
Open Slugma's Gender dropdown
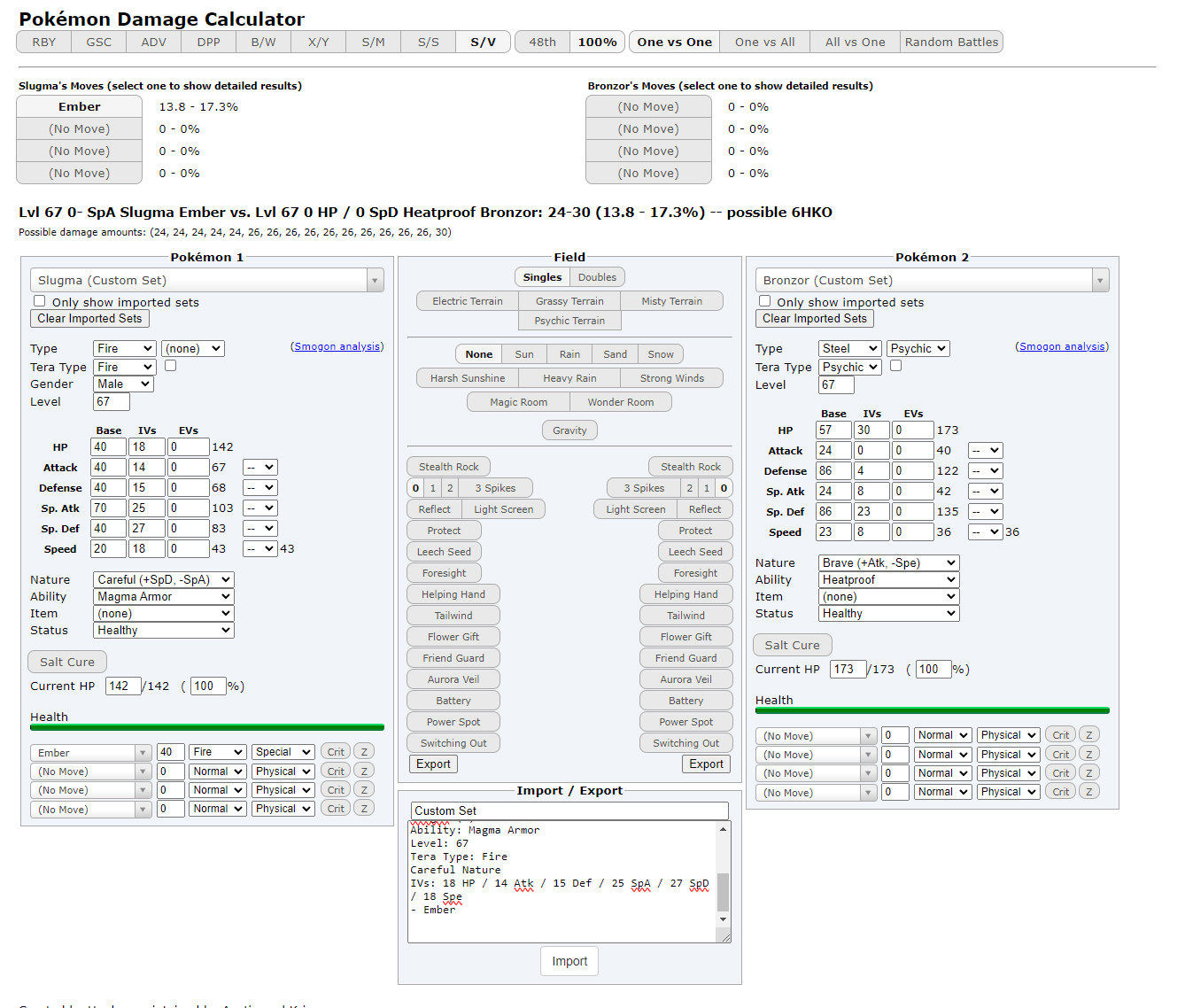(124, 384)
